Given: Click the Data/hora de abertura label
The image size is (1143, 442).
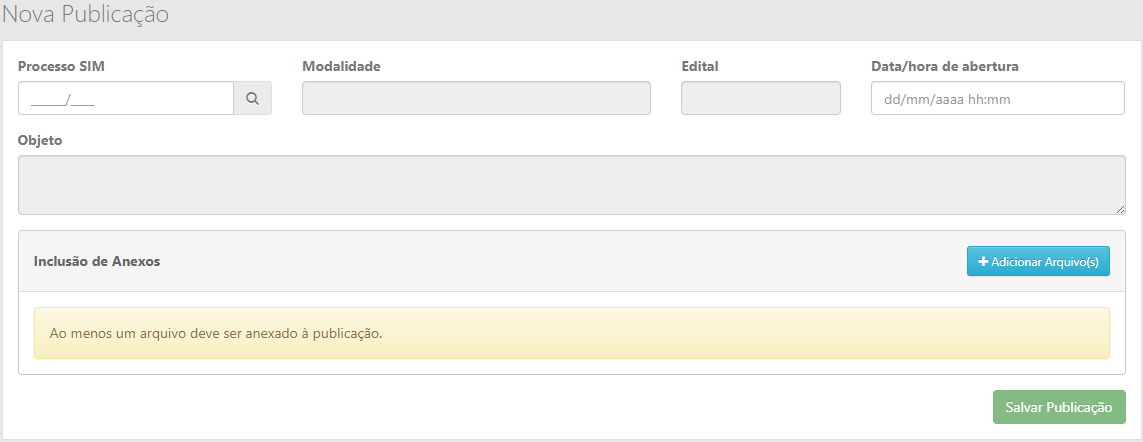Looking at the screenshot, I should pos(945,67).
